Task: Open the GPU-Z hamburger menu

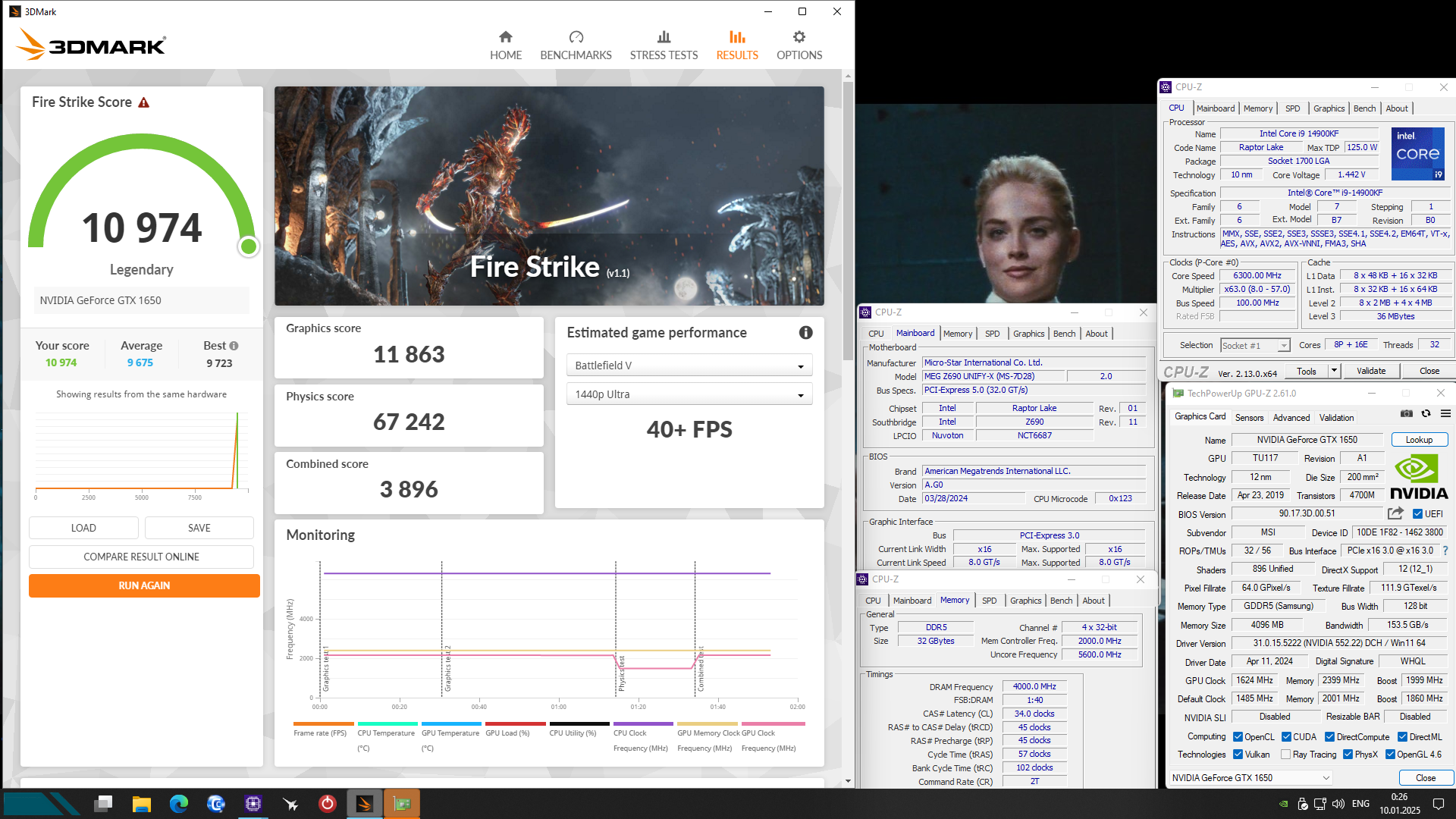Action: pos(1445,413)
